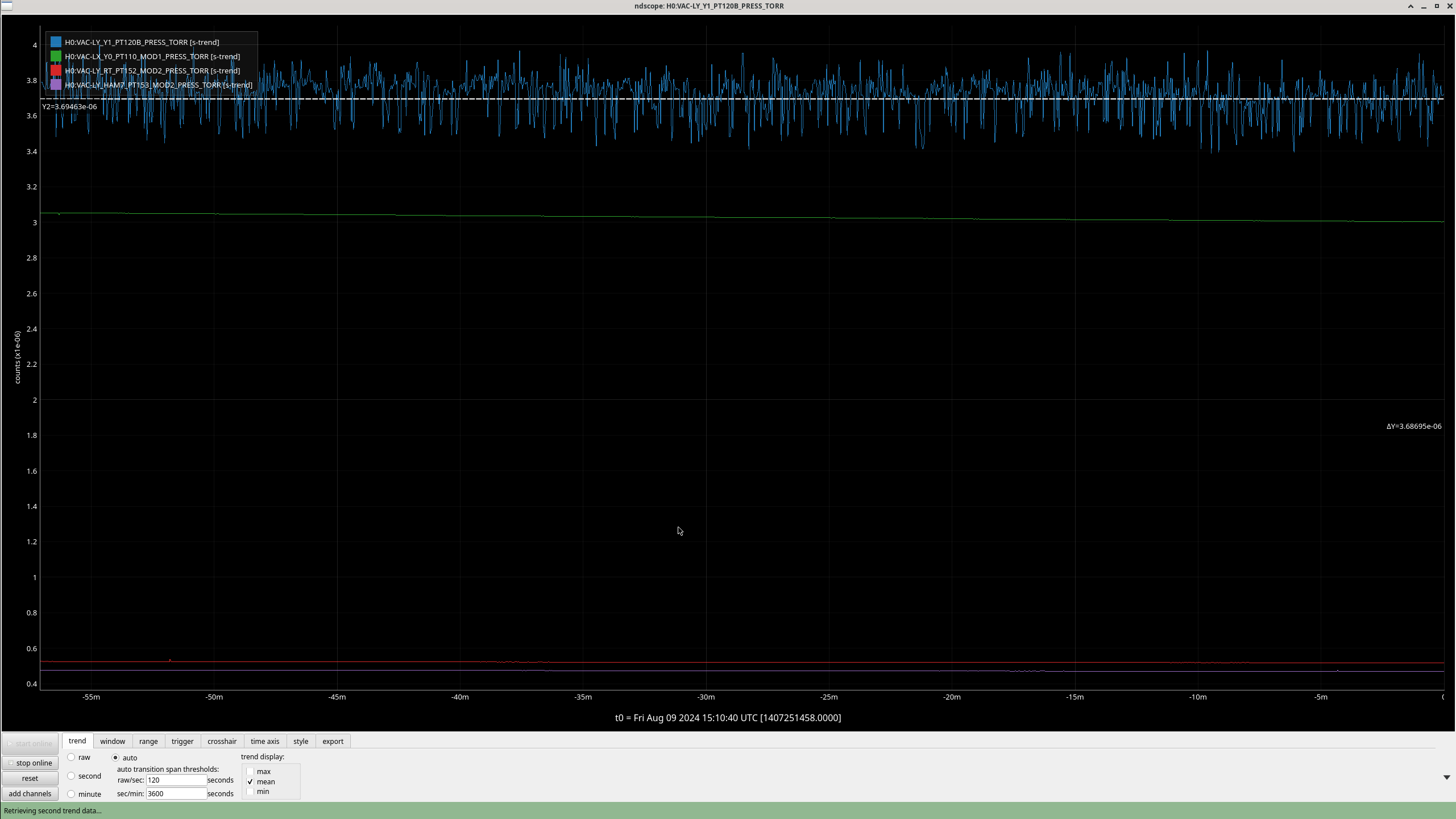
Task: Click the 0.4 Y-axis tick label
Action: click(32, 684)
